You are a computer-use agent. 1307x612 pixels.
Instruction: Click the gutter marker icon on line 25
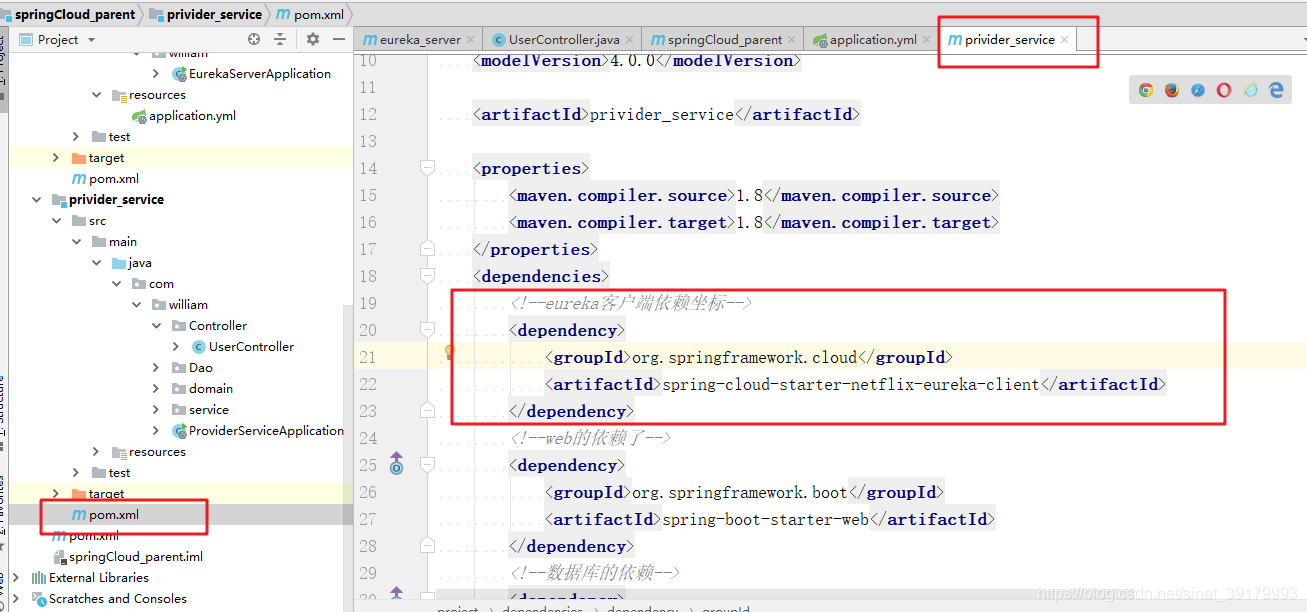pyautogui.click(x=396, y=464)
